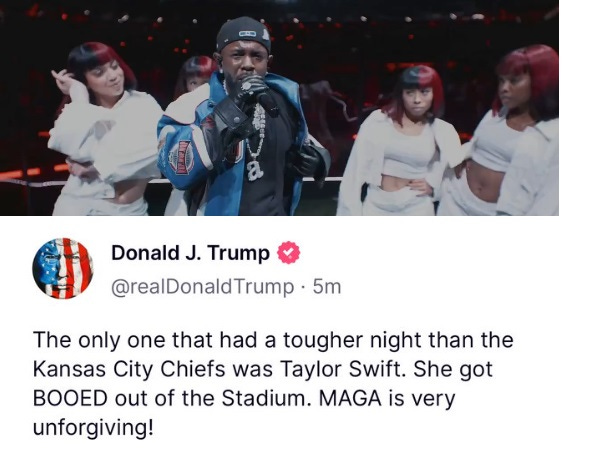The width and height of the screenshot is (589, 474).
Task: Open the flag-painted profile avatar
Action: tap(63, 268)
